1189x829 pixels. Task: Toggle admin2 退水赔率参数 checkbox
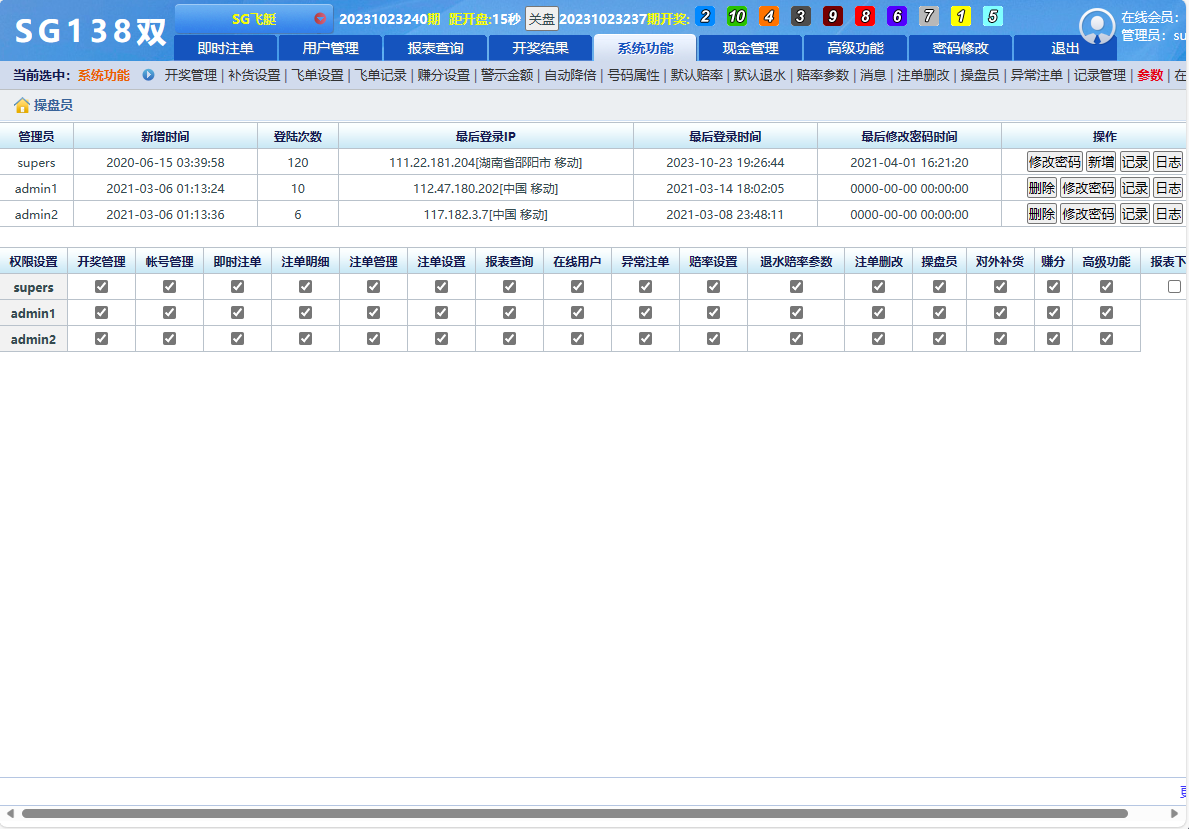pyautogui.click(x=796, y=338)
